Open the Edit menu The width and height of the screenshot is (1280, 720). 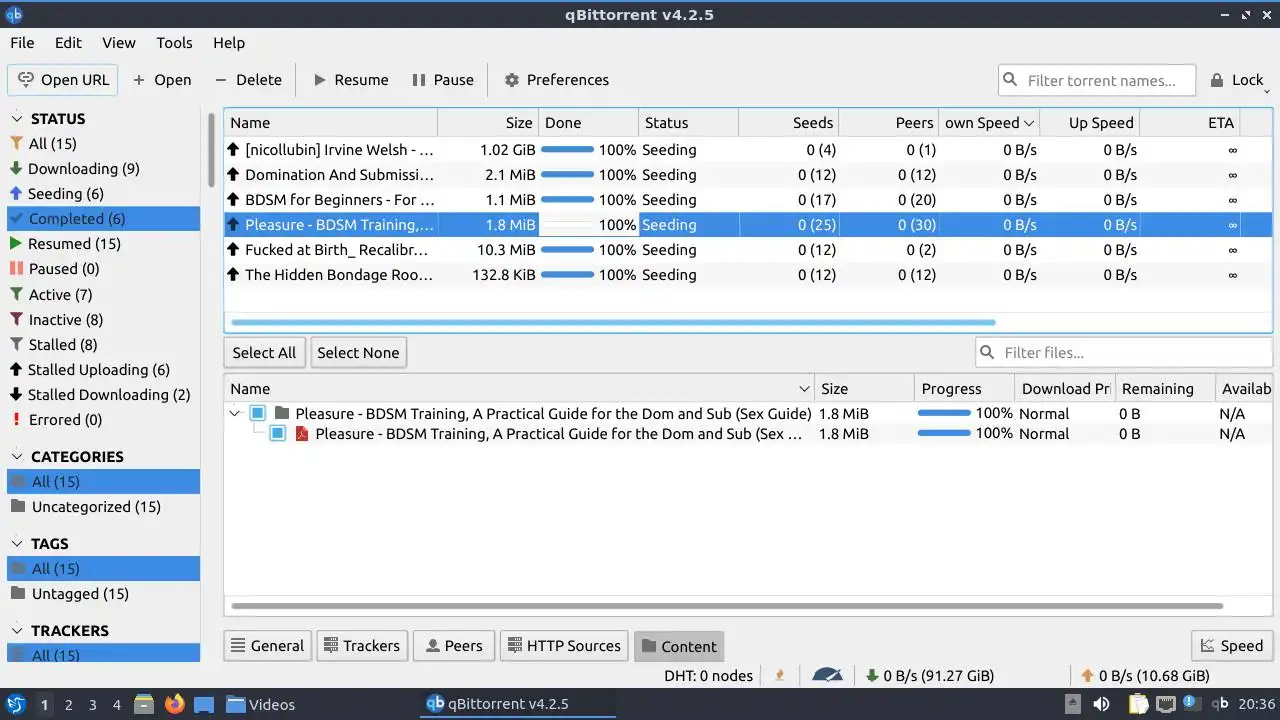pyautogui.click(x=68, y=43)
